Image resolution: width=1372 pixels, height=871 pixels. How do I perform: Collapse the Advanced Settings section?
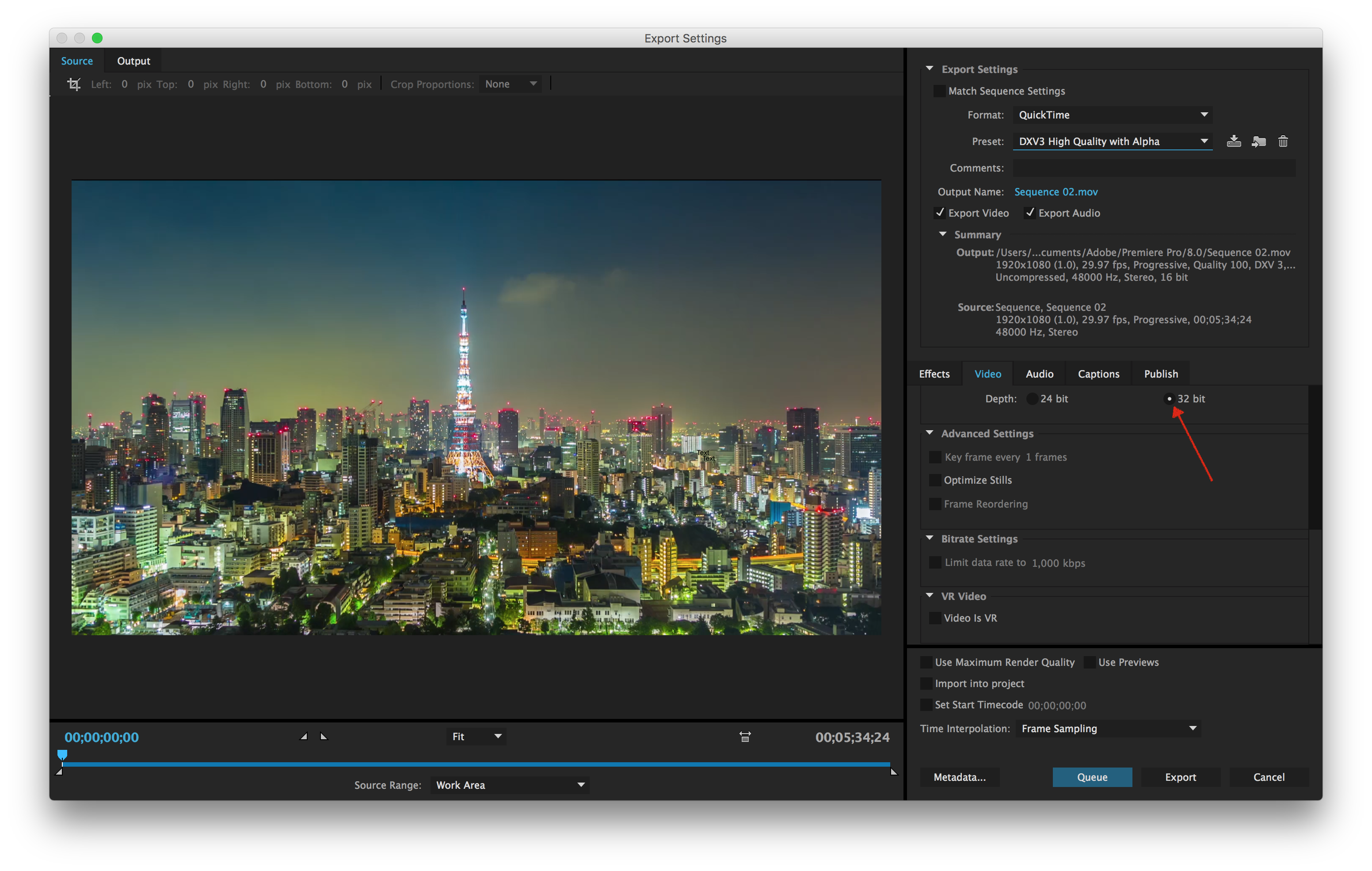point(930,433)
